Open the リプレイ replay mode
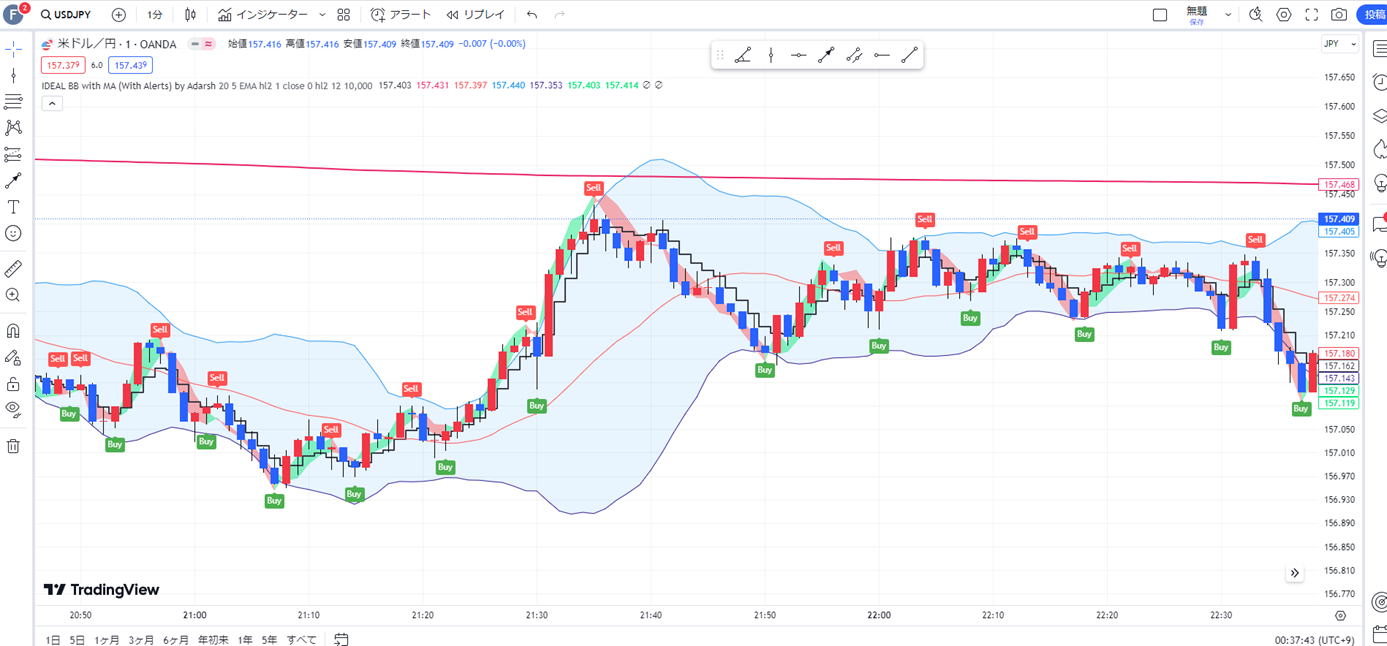The height and width of the screenshot is (646, 1387). coord(475,15)
